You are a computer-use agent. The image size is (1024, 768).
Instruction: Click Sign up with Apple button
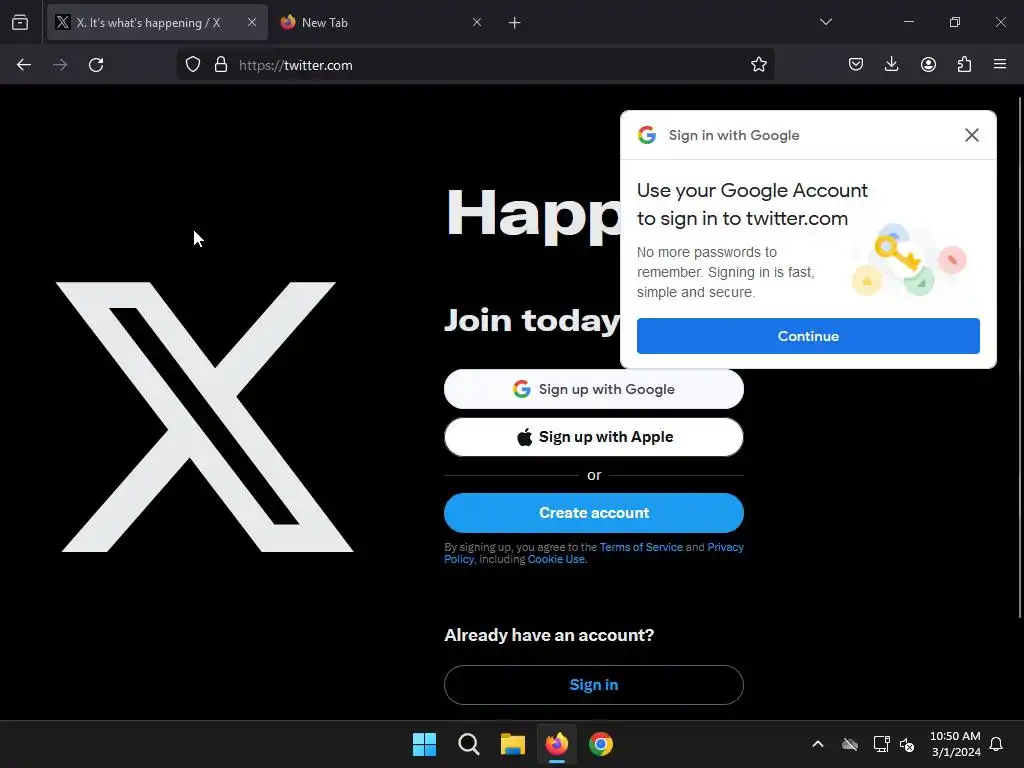(x=594, y=437)
